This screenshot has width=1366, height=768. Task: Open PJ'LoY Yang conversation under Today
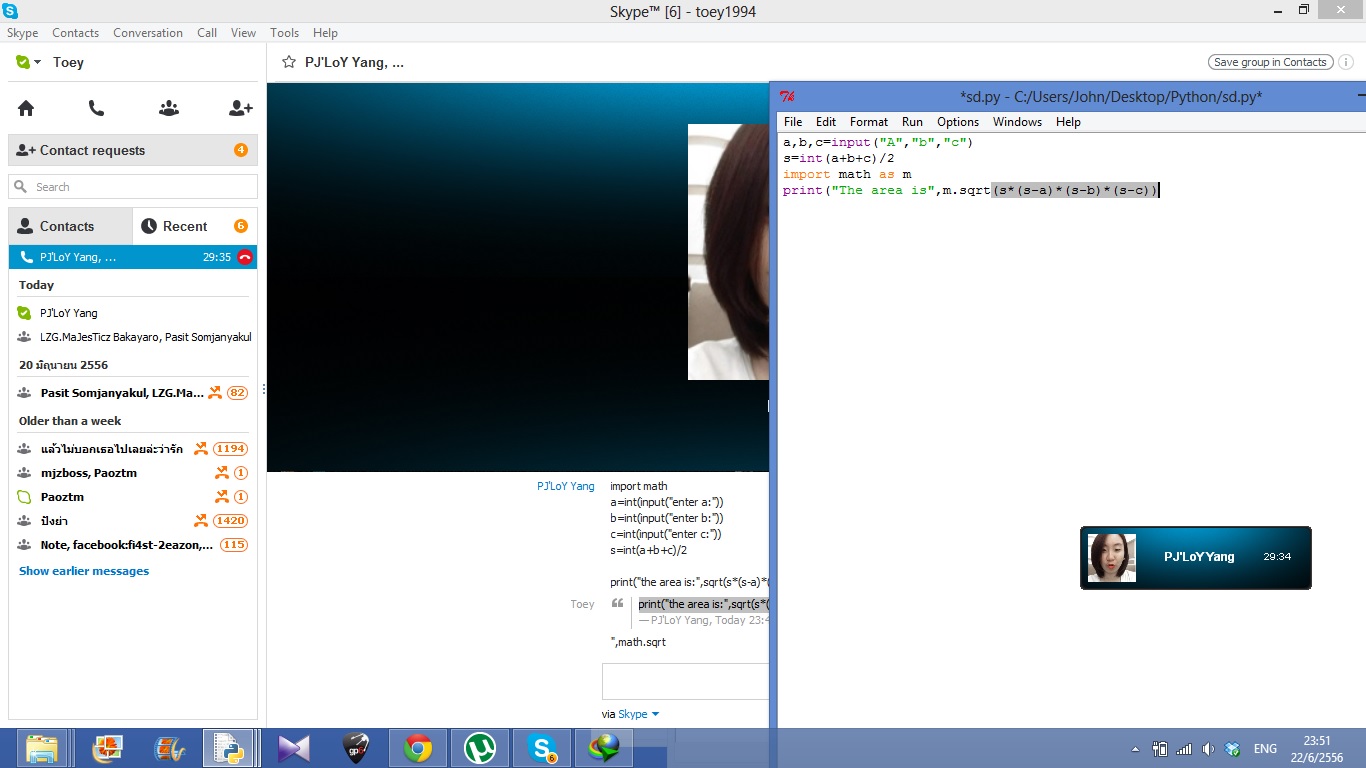[x=133, y=313]
